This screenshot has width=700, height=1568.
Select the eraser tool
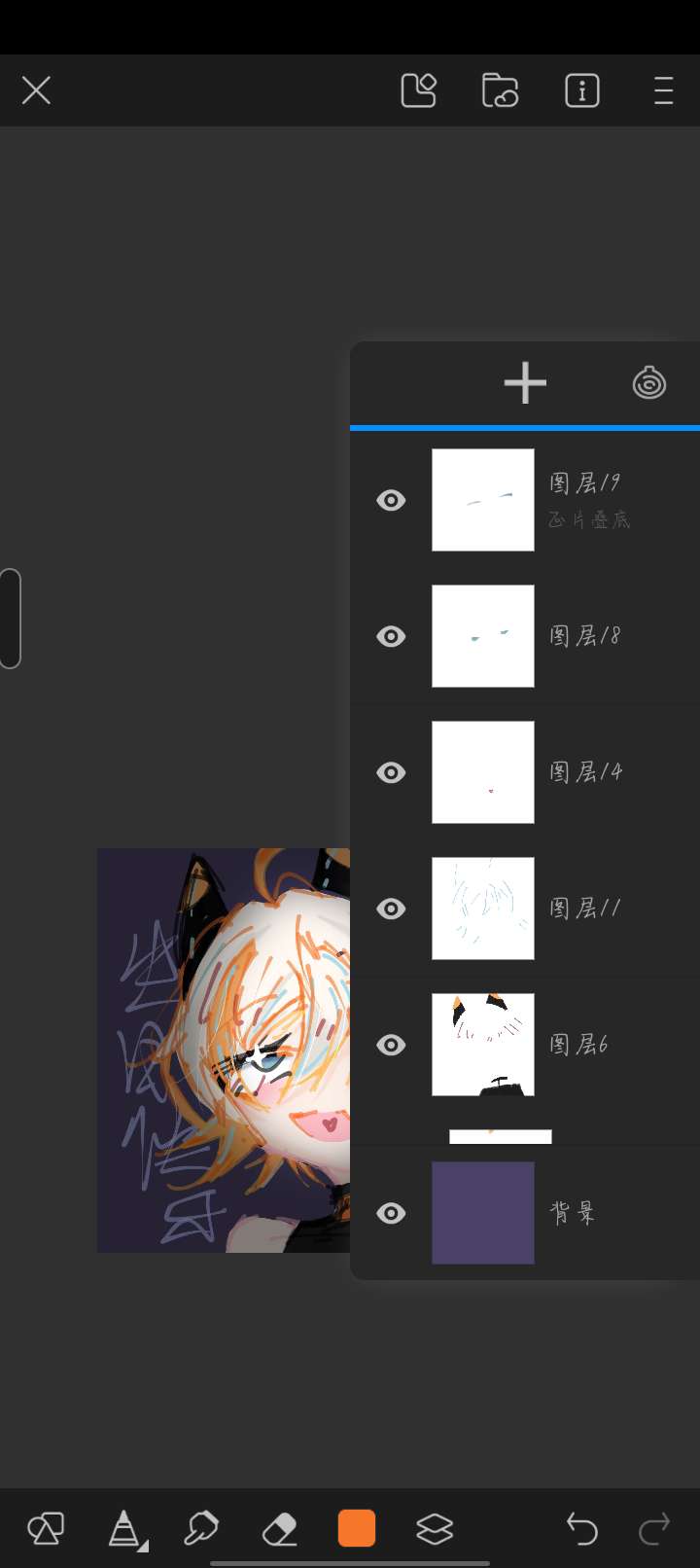point(280,1529)
